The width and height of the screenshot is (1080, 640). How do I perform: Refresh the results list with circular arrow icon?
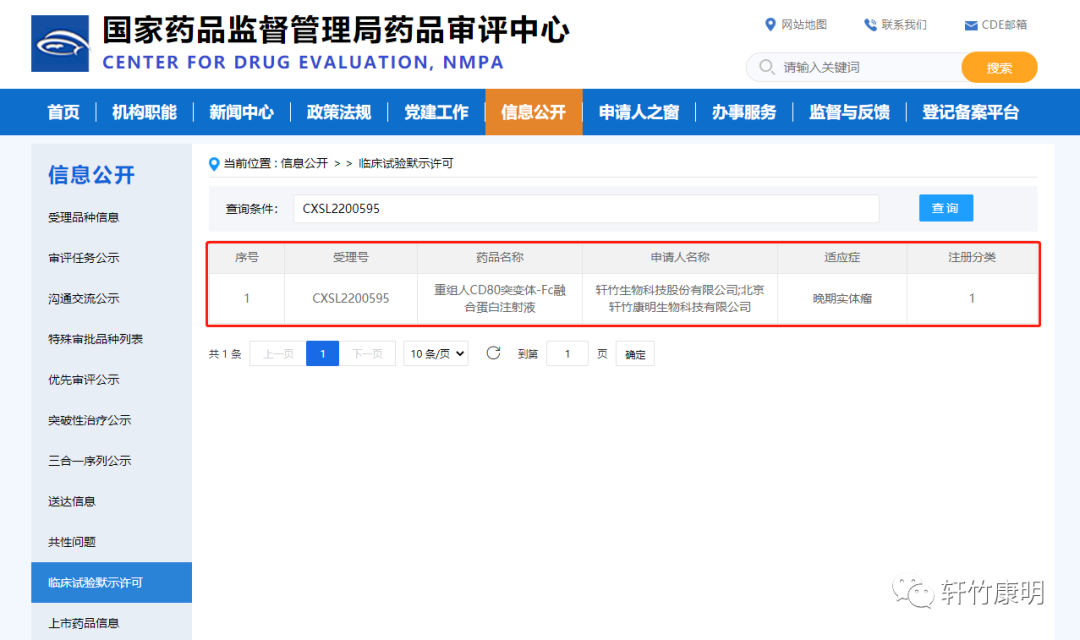coord(492,353)
